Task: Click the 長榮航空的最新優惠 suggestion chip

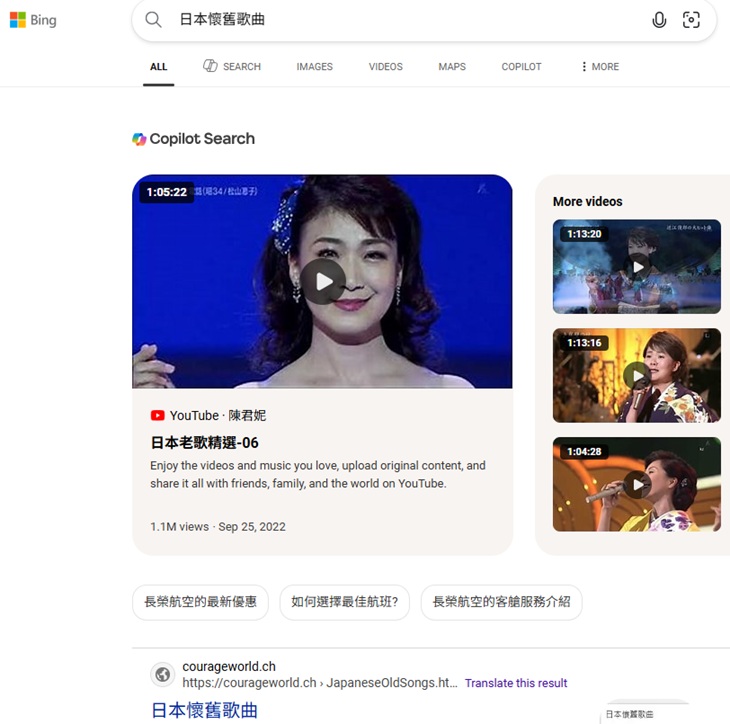Action: tap(200, 602)
